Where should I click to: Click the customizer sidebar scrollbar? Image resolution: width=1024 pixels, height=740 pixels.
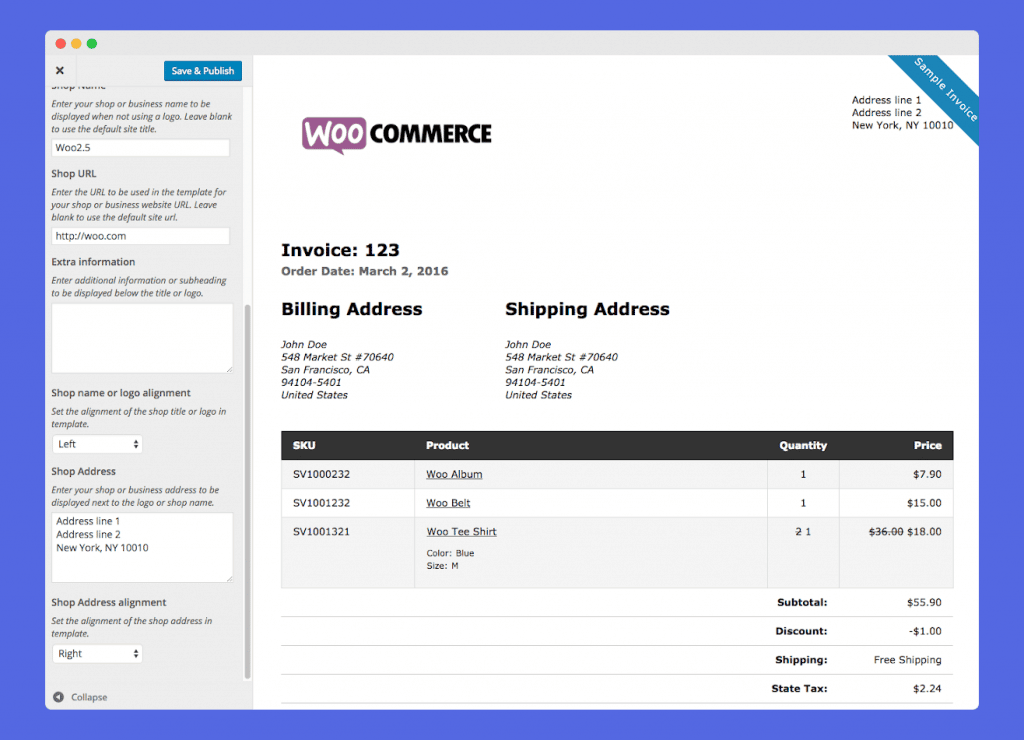(248, 492)
